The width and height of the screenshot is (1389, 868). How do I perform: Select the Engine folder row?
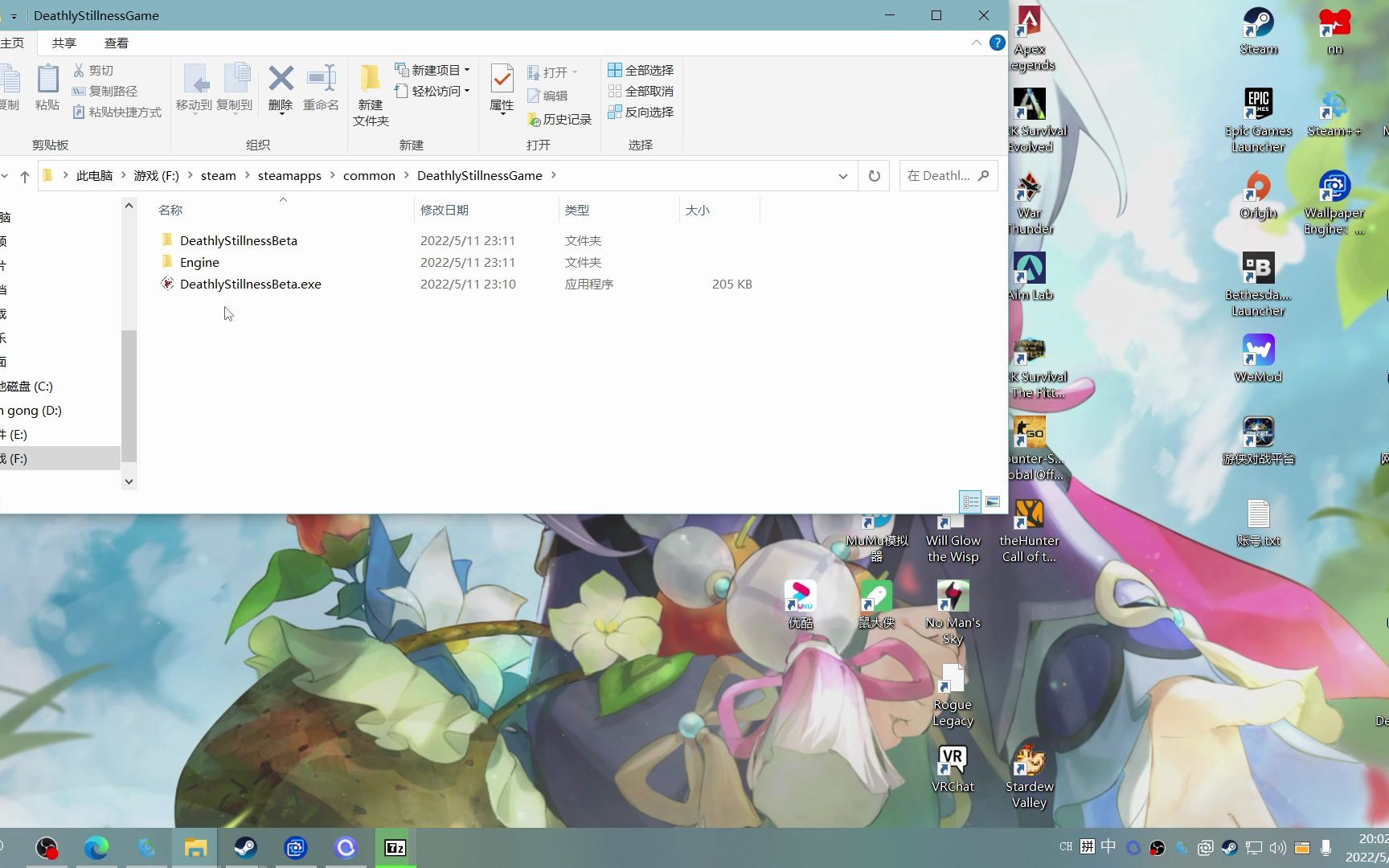point(457,262)
